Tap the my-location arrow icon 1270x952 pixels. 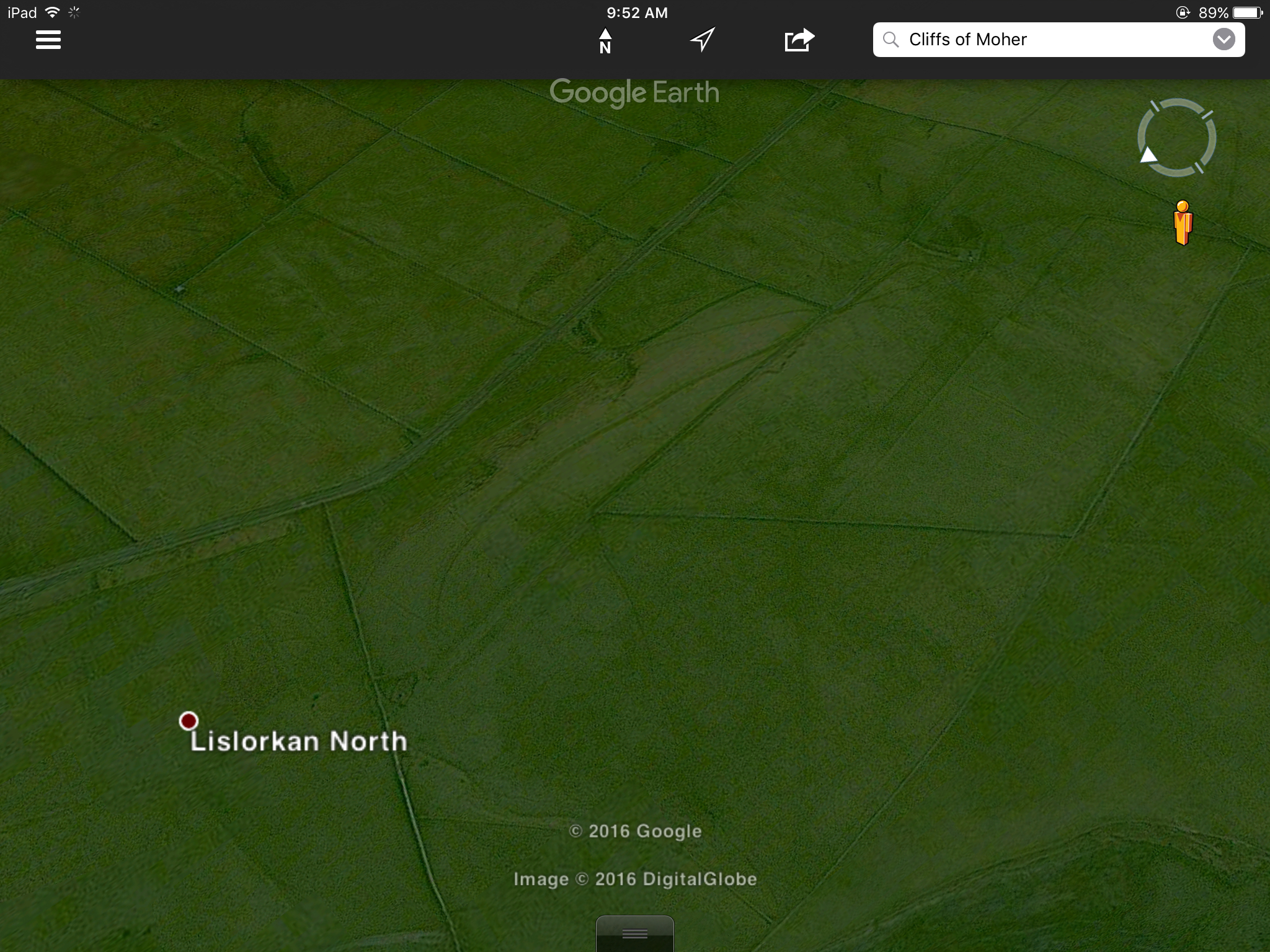click(x=703, y=40)
